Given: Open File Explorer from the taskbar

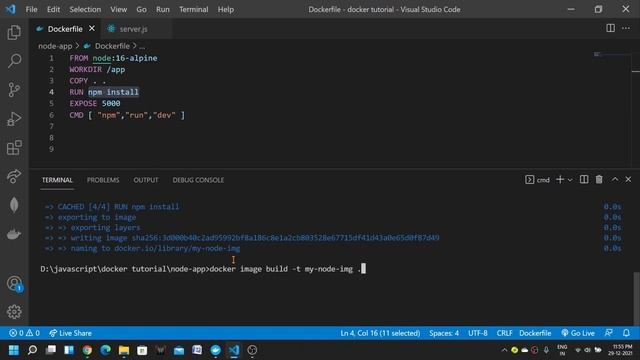Looking at the screenshot, I should point(124,350).
